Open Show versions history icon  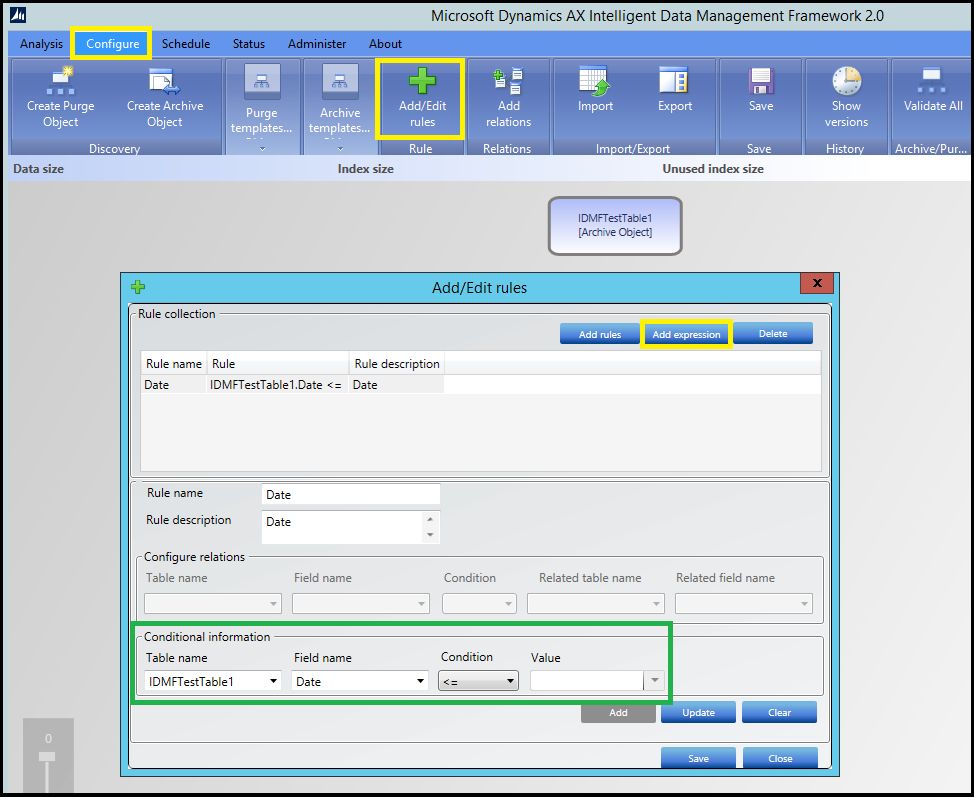(846, 81)
